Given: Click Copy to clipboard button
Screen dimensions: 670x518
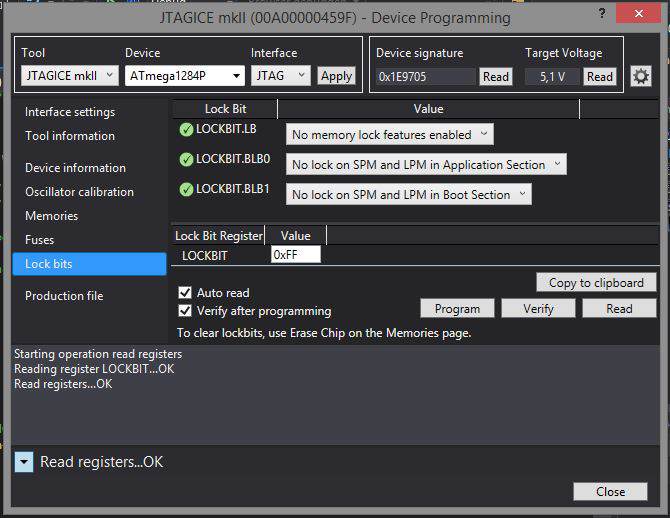Looking at the screenshot, I should pyautogui.click(x=596, y=283).
